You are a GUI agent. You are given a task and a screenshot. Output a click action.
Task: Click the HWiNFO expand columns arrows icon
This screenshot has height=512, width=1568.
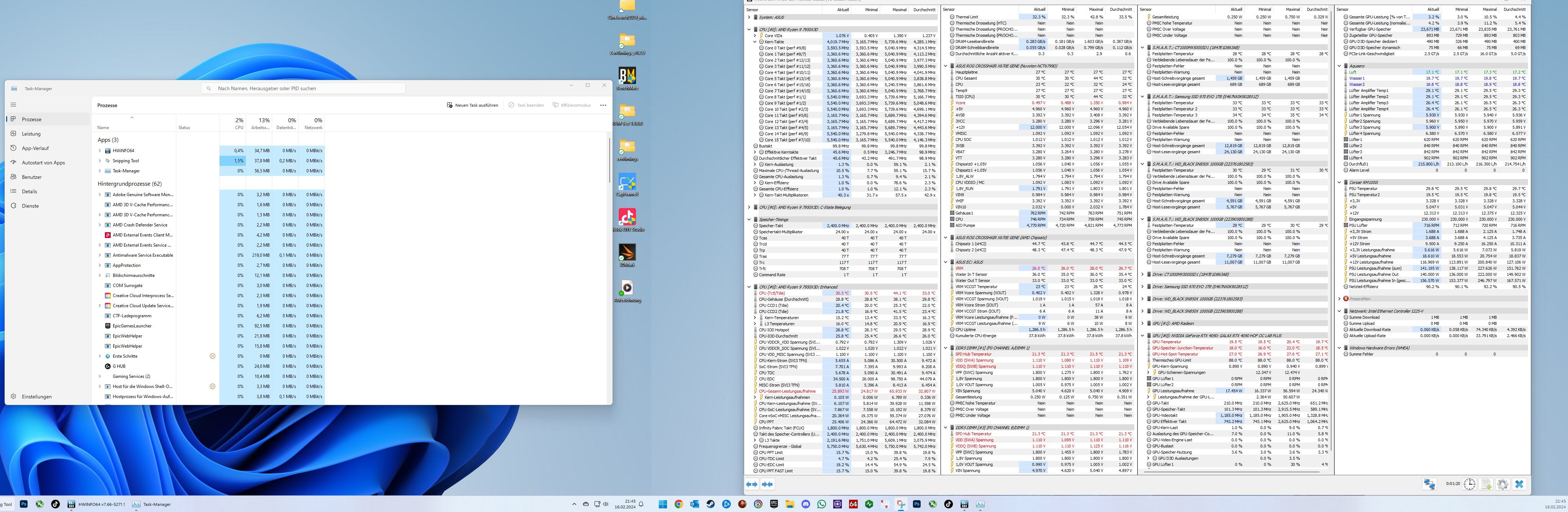point(752,484)
